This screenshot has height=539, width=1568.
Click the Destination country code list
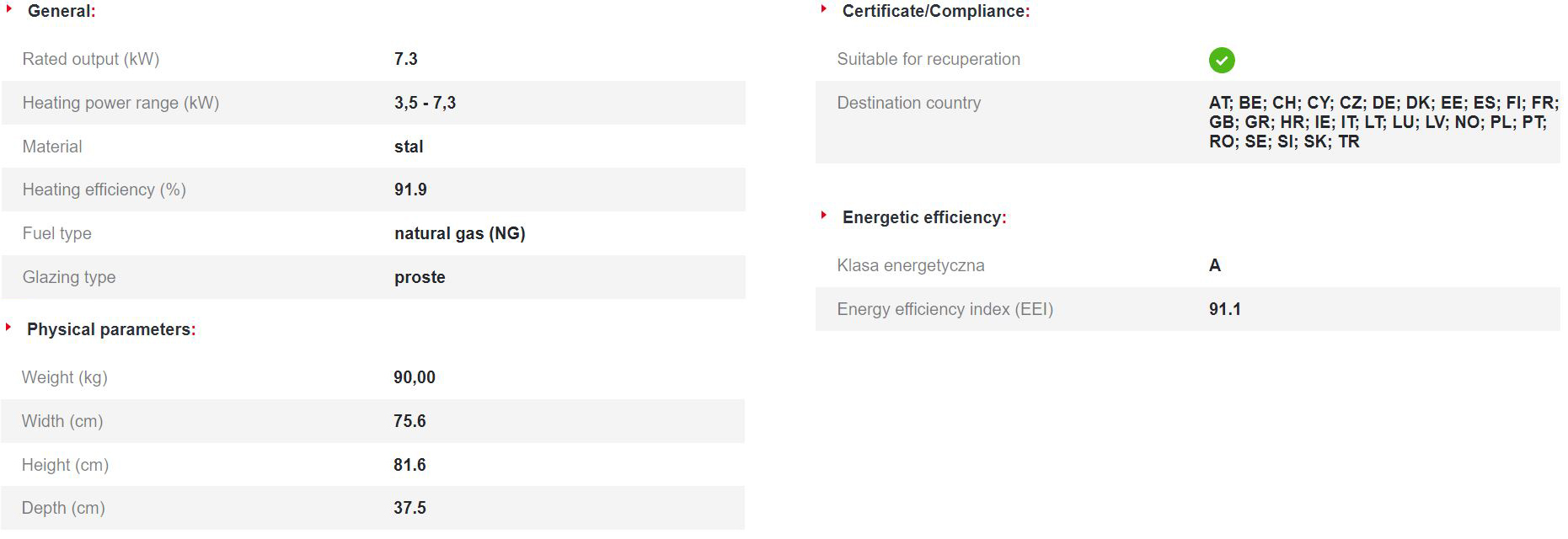coord(1382,122)
